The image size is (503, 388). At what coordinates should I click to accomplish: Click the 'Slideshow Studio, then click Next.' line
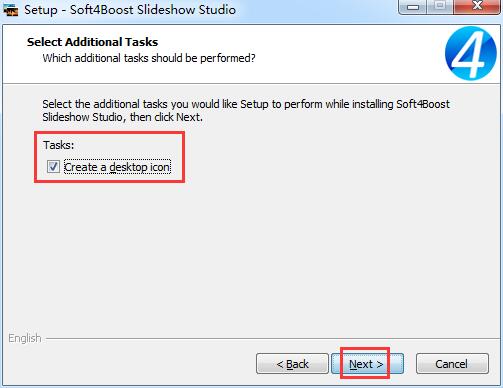pyautogui.click(x=122, y=117)
